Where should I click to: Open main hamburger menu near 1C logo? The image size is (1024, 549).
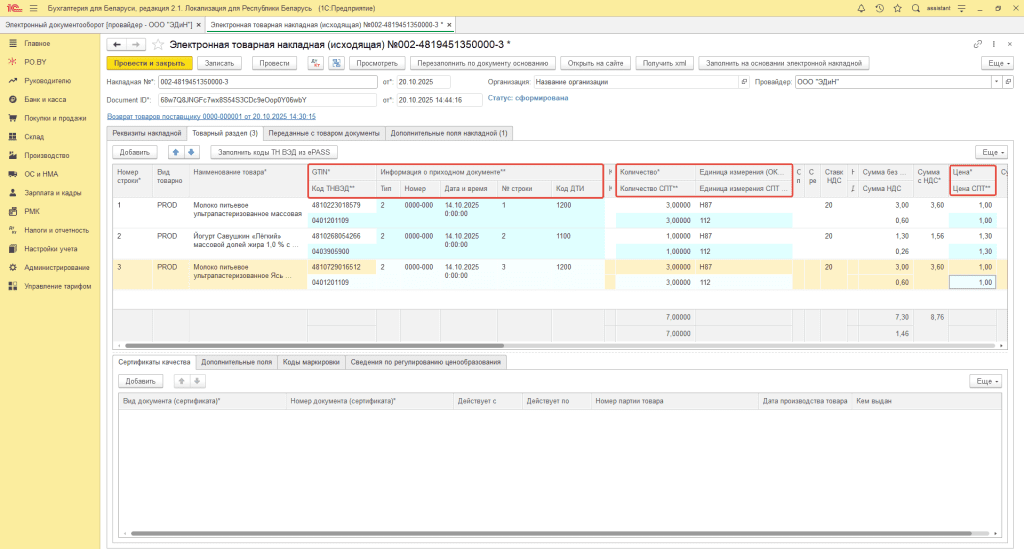click(x=33, y=8)
